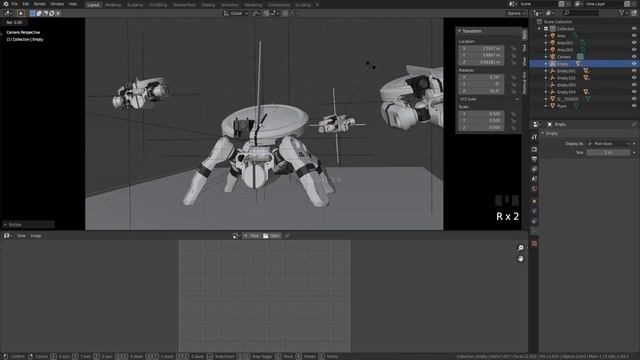This screenshot has height=360, width=640.
Task: Expand the Empty.004 outliner row
Action: click(546, 92)
